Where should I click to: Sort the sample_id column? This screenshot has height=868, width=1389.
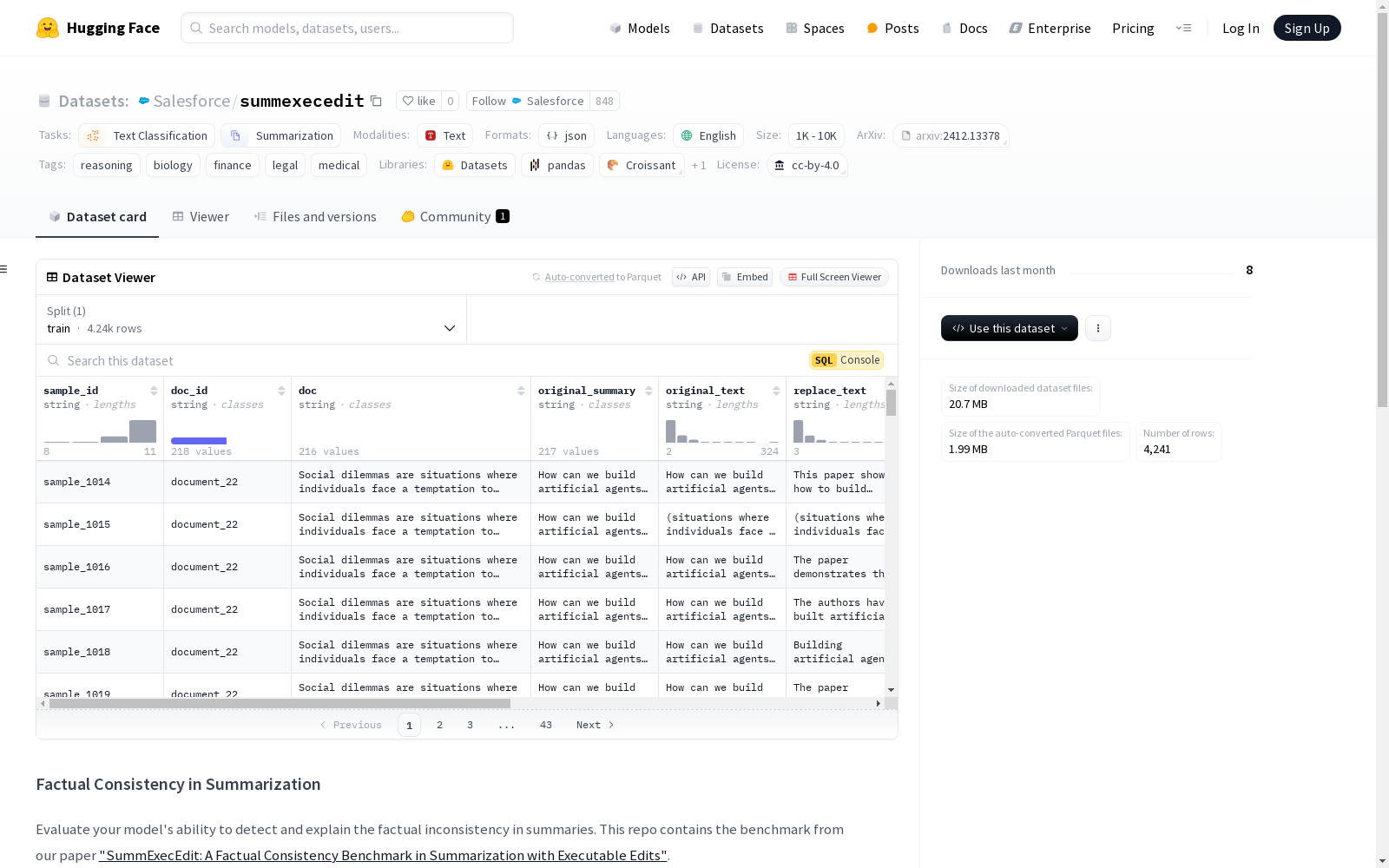154,391
